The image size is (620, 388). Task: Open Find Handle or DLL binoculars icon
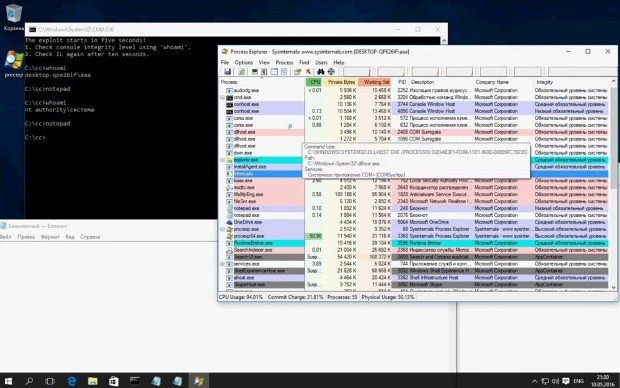[321, 72]
